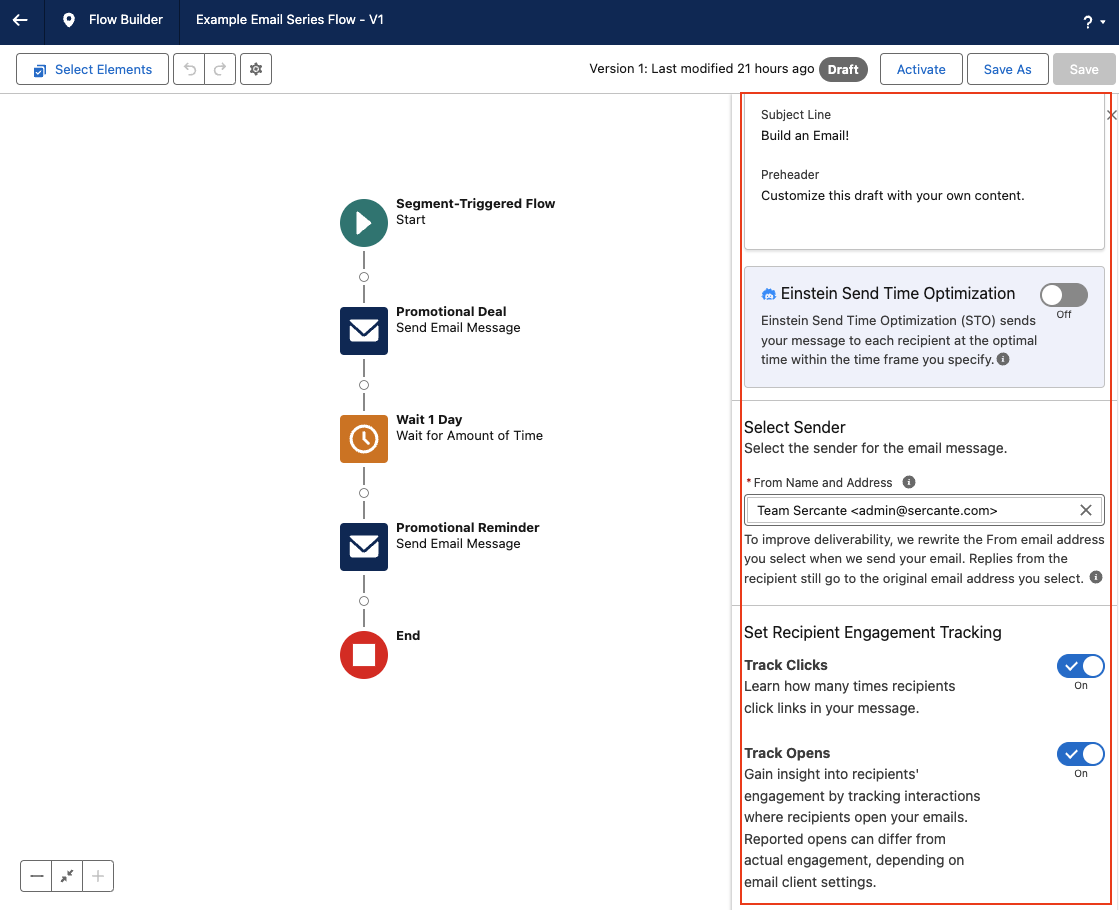The image size is (1119, 910).
Task: Click the From Name and Address field
Action: click(x=924, y=510)
